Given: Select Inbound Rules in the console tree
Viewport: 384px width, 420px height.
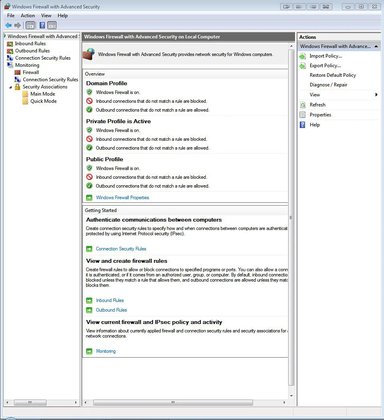Looking at the screenshot, I should (x=30, y=43).
